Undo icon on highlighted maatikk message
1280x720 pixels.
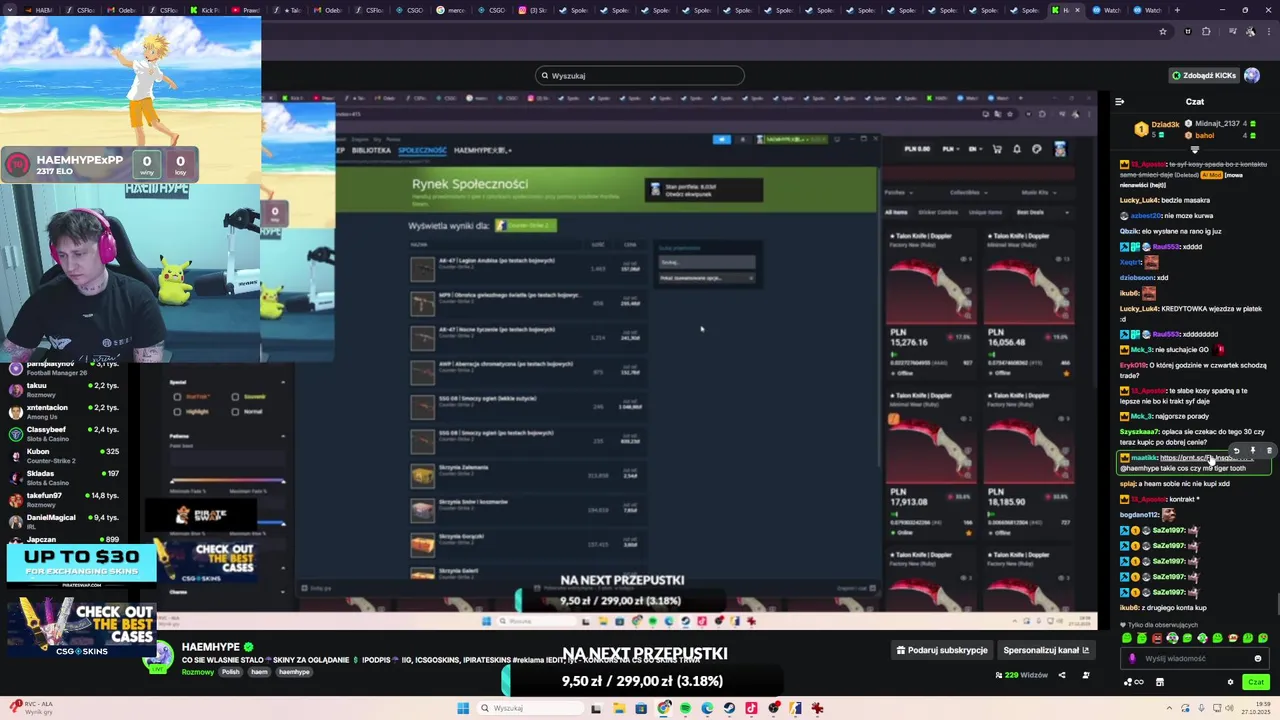(1236, 451)
